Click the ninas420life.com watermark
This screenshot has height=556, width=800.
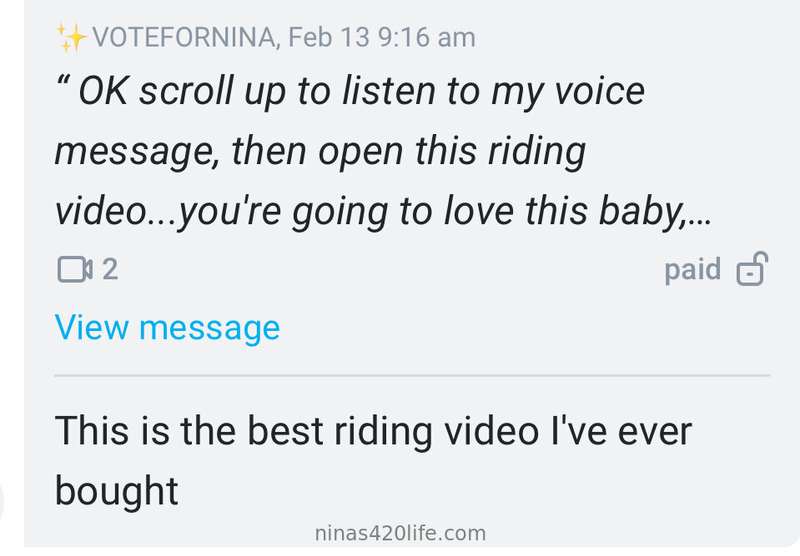tap(401, 534)
